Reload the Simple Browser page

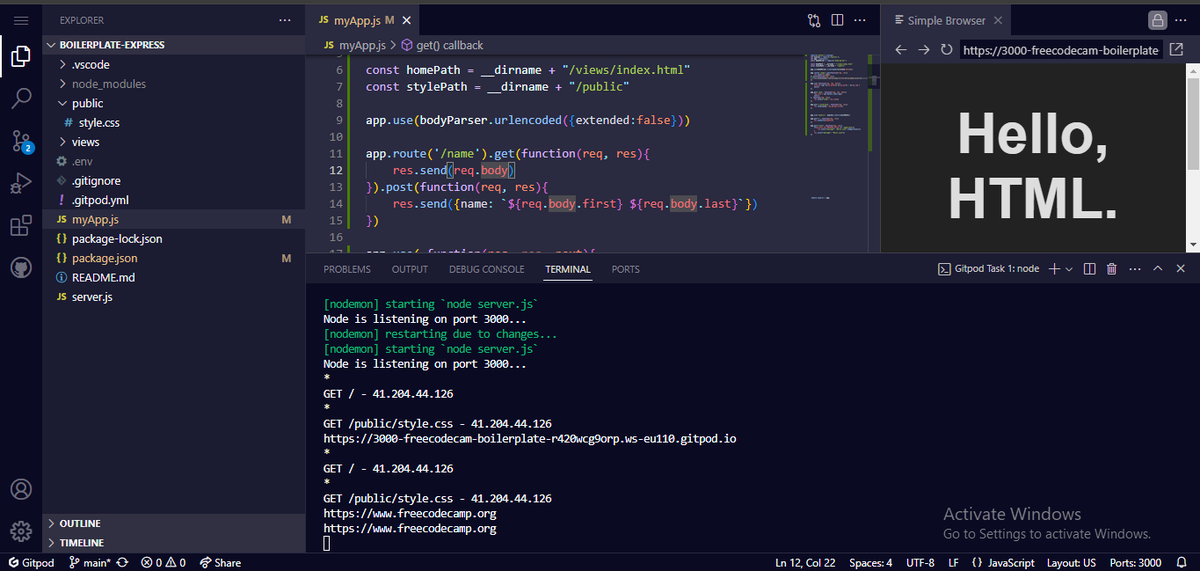[x=946, y=50]
